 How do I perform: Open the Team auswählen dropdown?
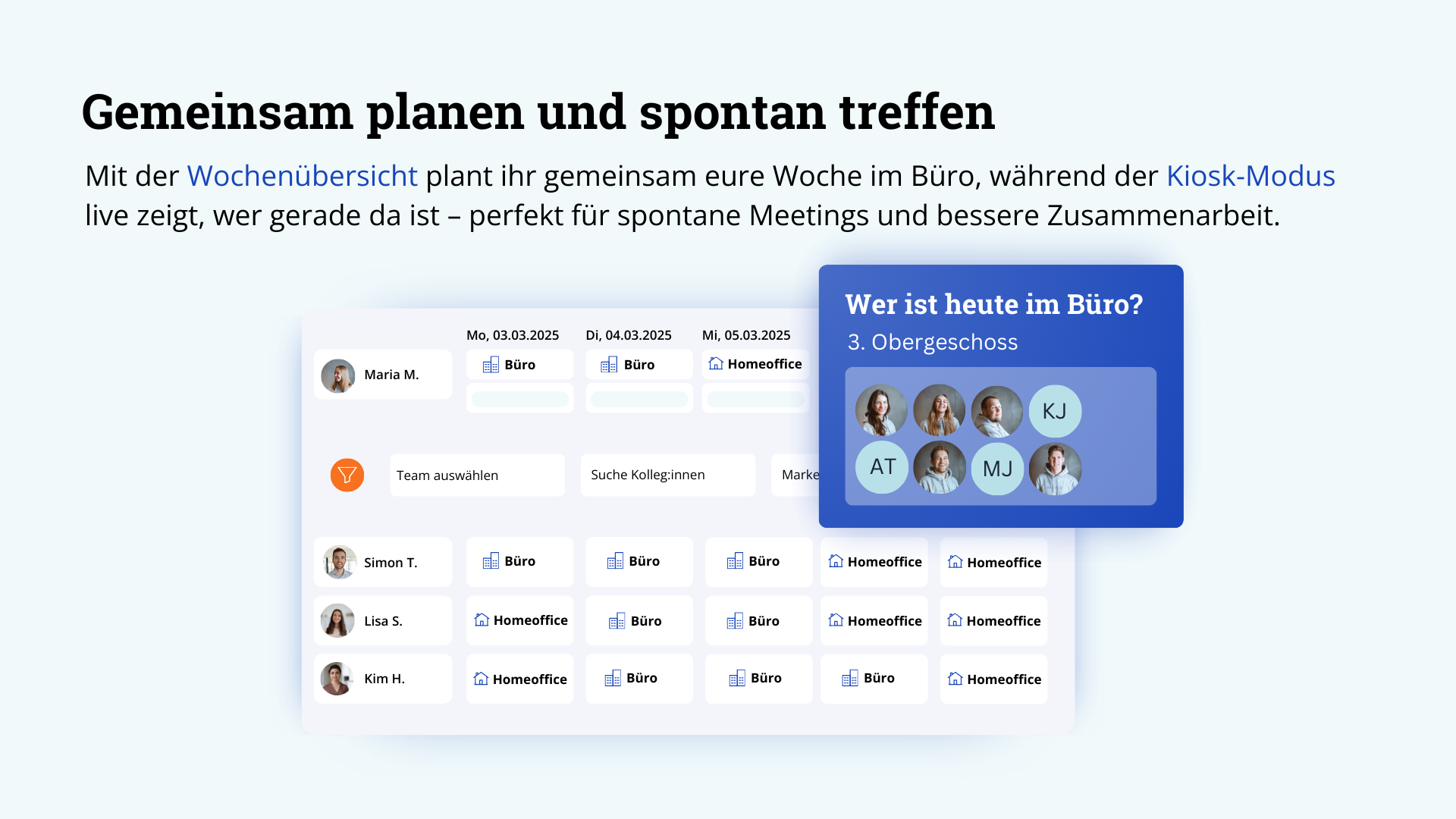tap(477, 475)
